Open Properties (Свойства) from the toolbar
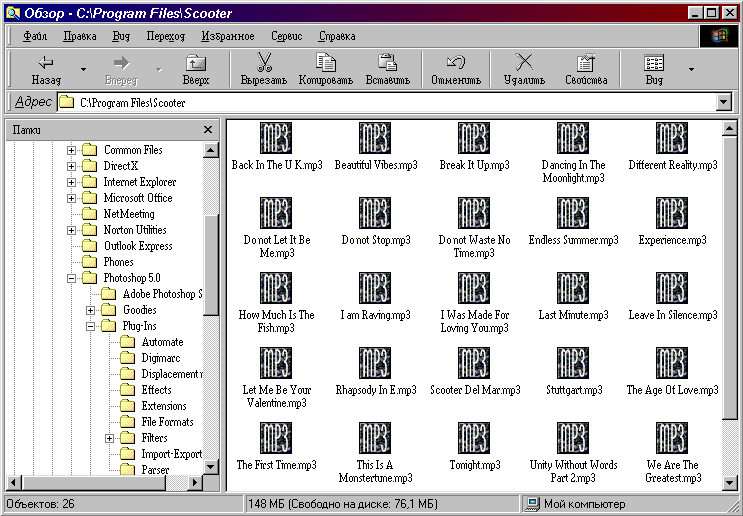Screen dimensions: 743x516 coord(586,63)
